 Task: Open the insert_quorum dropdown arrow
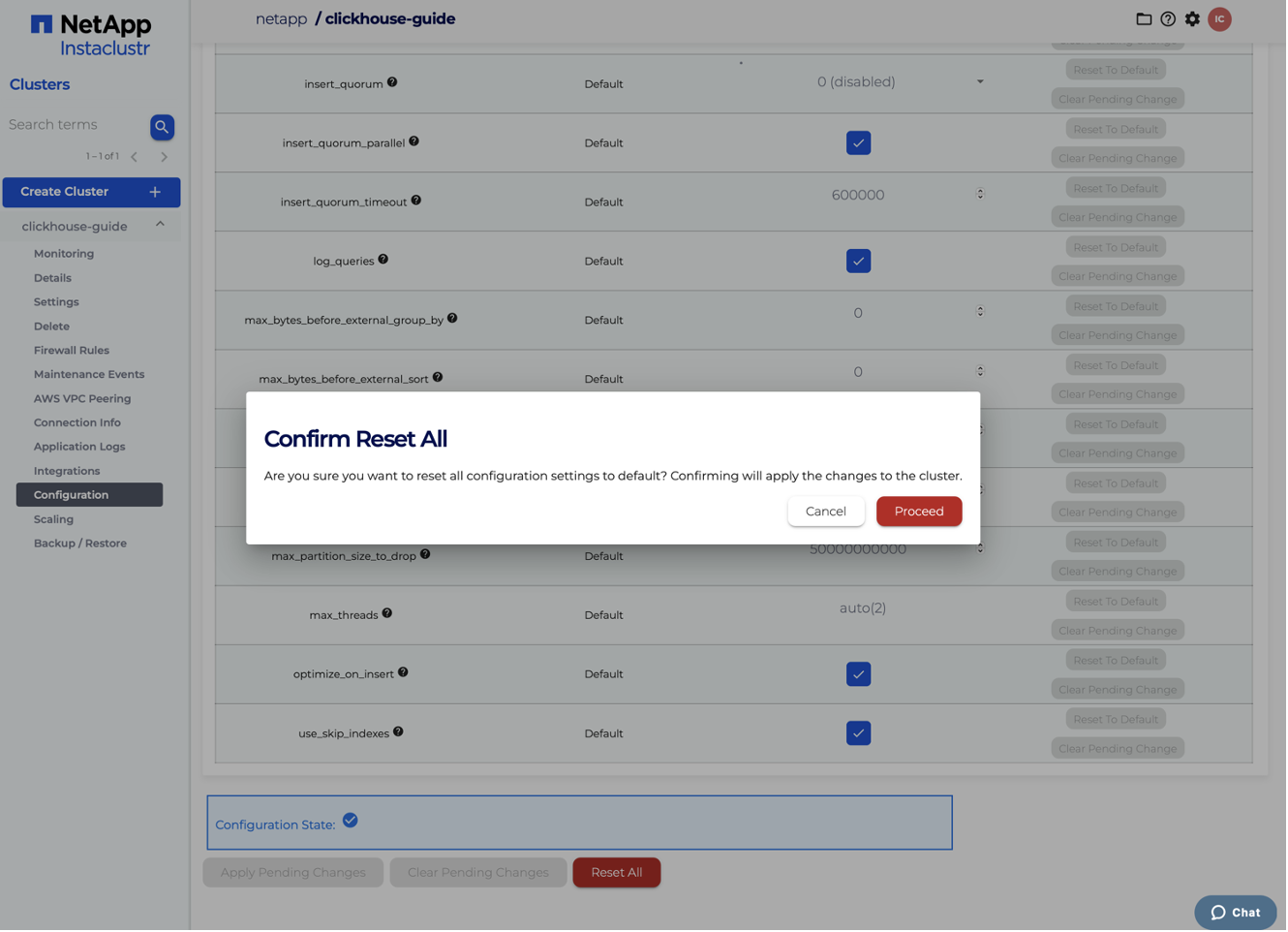pos(980,82)
